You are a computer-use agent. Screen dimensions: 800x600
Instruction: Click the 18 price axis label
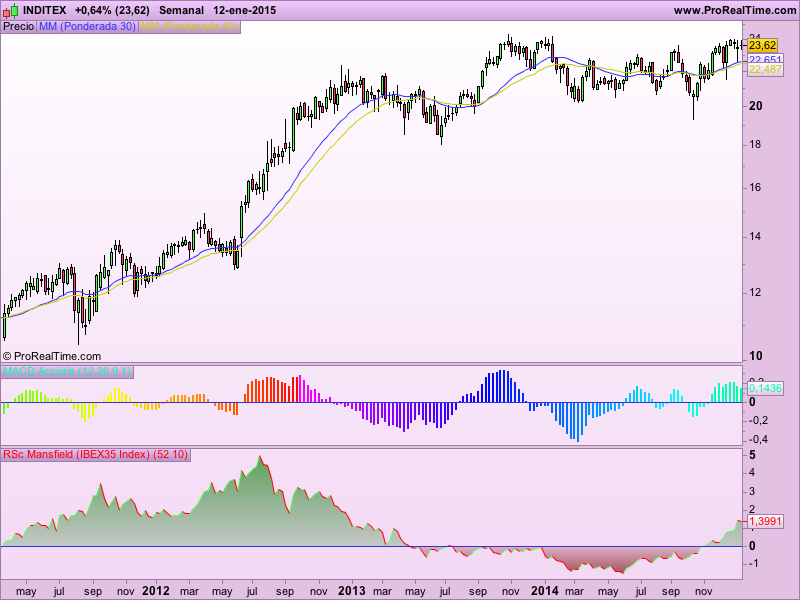755,144
